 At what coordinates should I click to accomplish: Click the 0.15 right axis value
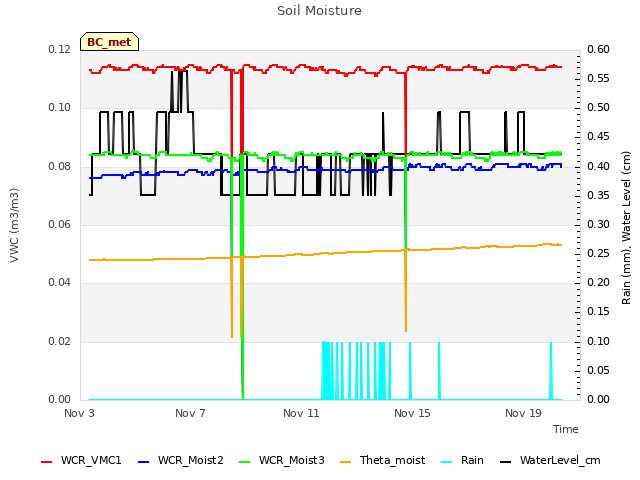pos(598,311)
